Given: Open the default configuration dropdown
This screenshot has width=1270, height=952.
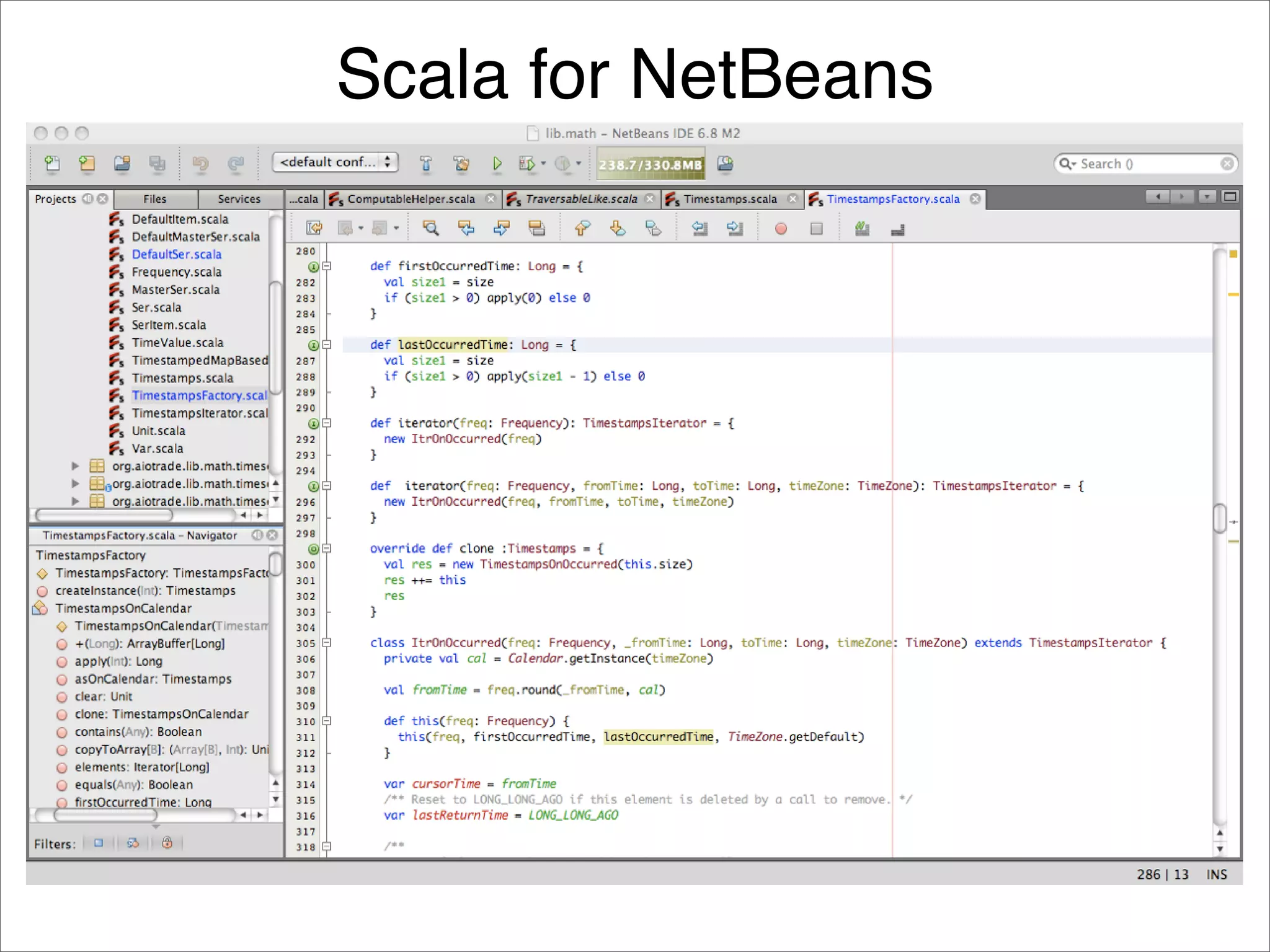Looking at the screenshot, I should (335, 162).
